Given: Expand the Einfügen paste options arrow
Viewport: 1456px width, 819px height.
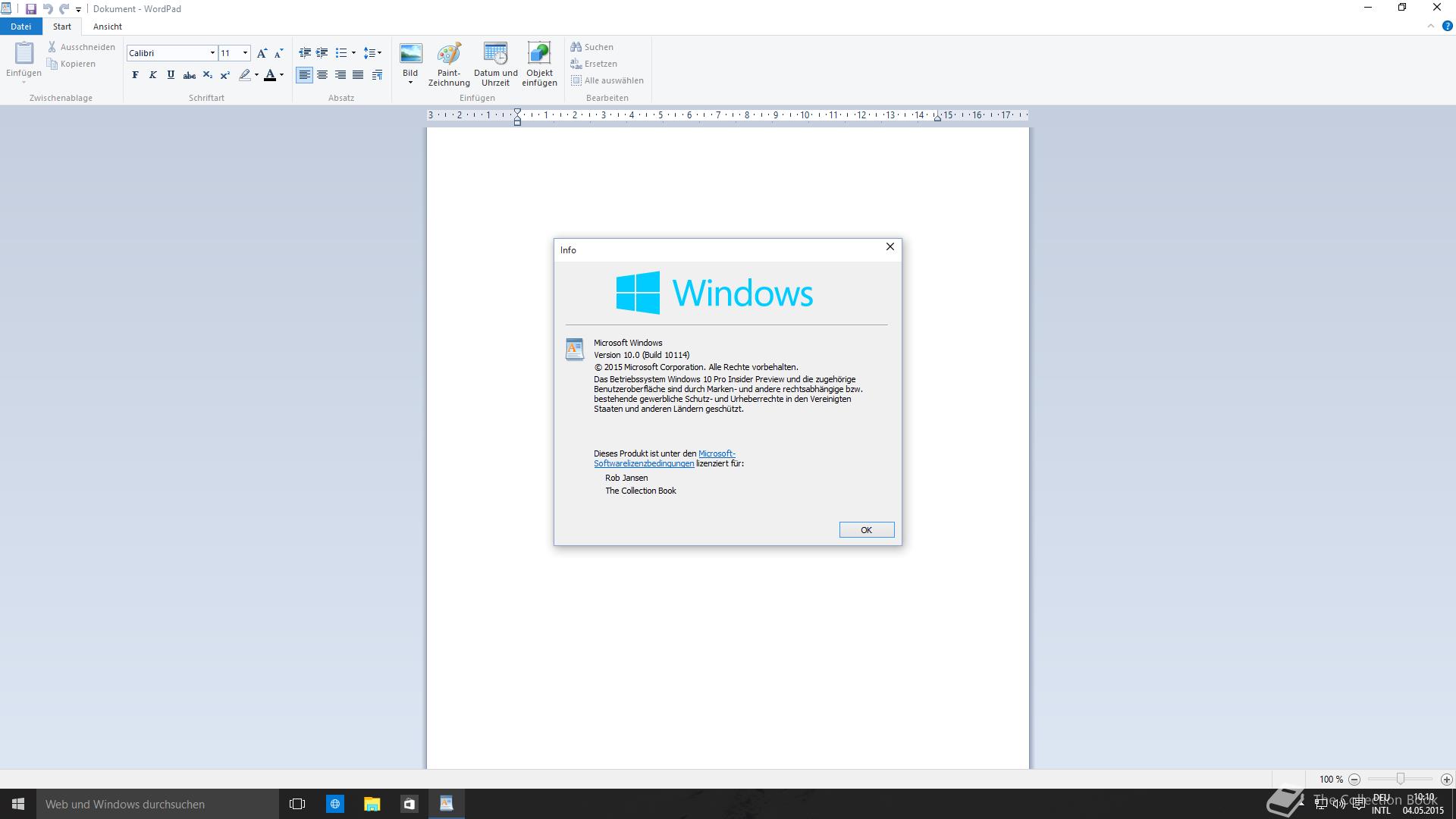Looking at the screenshot, I should pyautogui.click(x=24, y=83).
